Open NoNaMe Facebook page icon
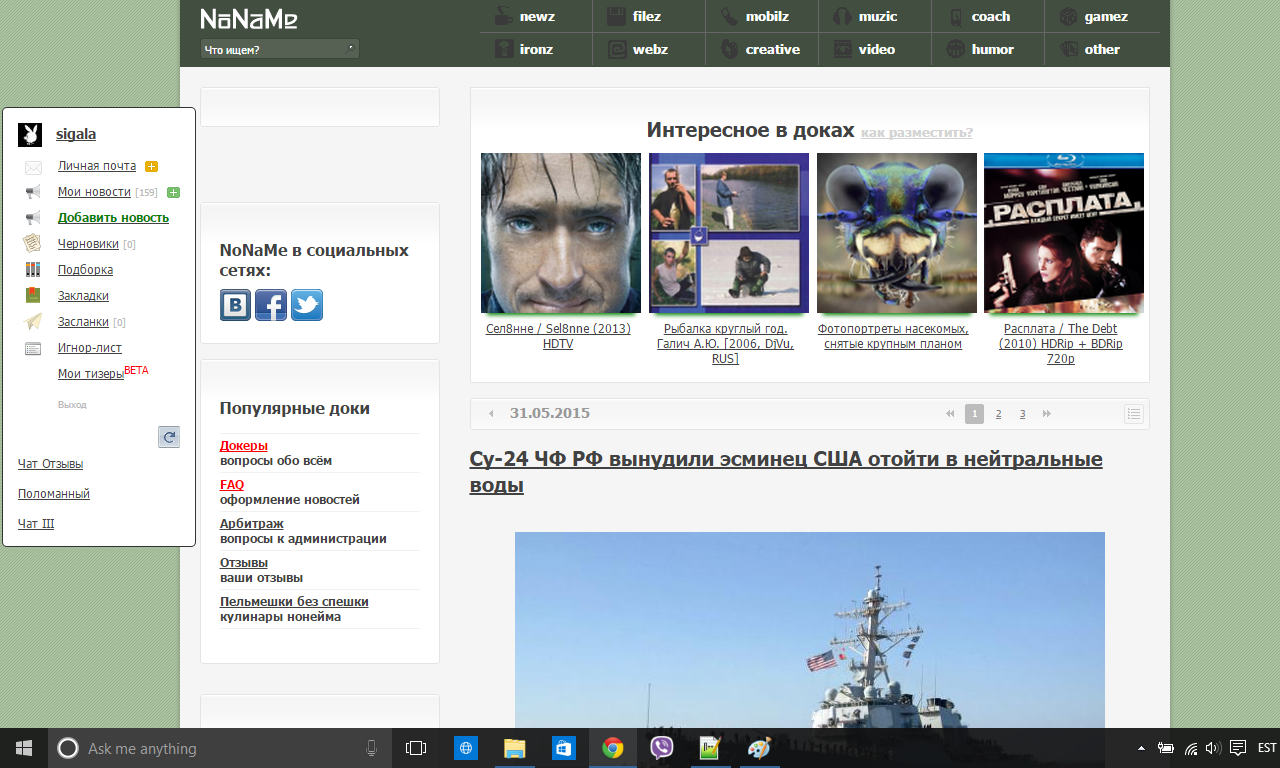 point(271,305)
